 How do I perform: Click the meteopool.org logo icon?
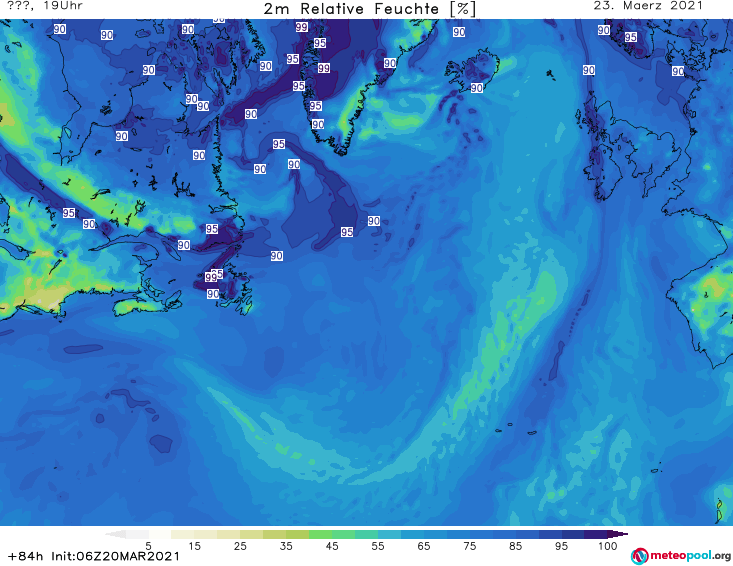pos(640,556)
